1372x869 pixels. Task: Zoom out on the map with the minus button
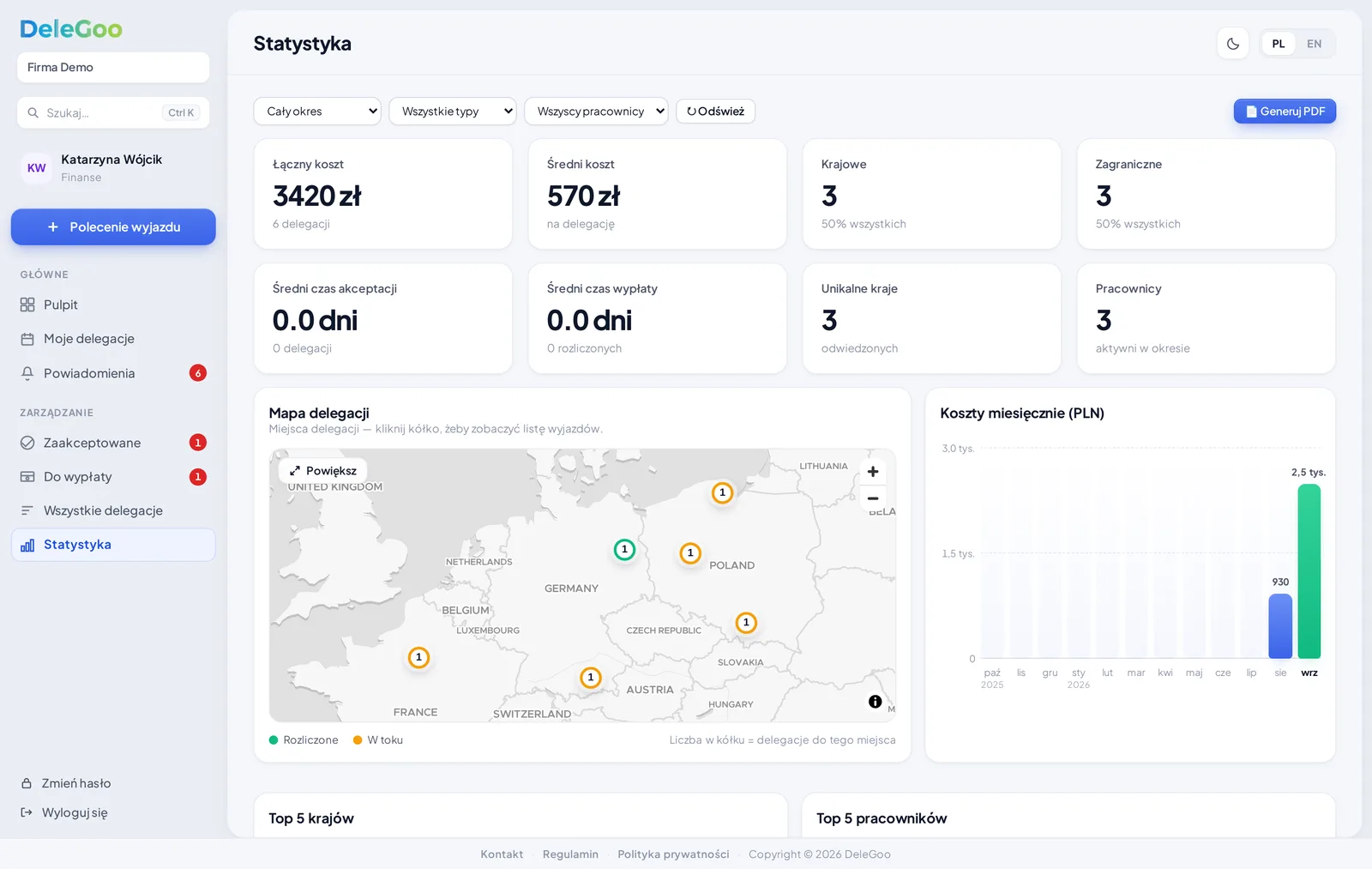873,498
